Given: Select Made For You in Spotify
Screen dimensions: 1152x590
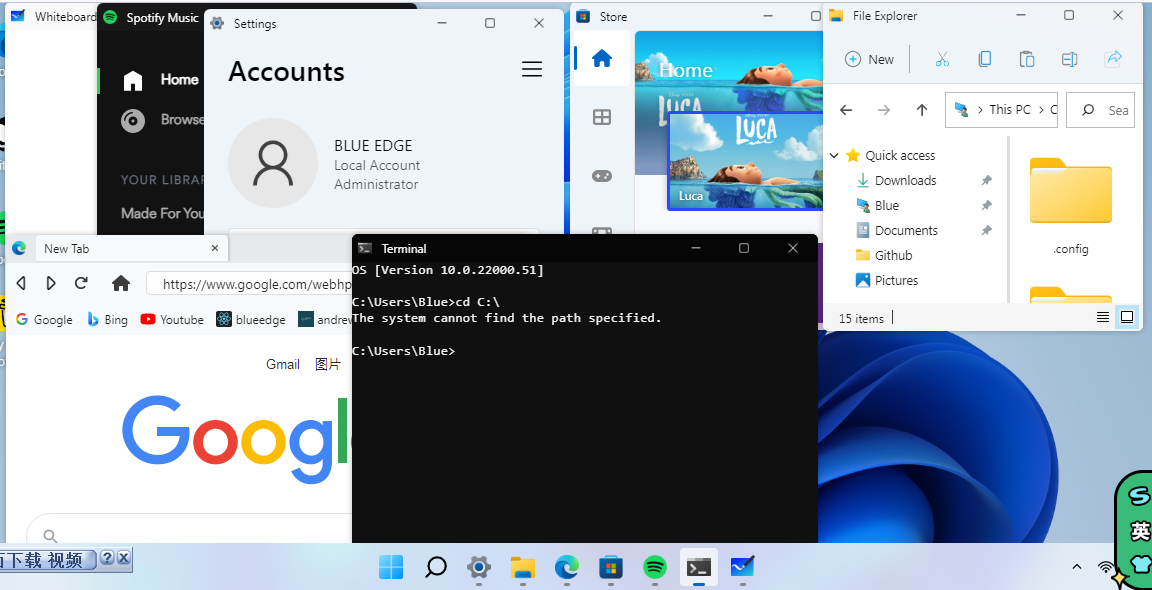Looking at the screenshot, I should coord(162,213).
